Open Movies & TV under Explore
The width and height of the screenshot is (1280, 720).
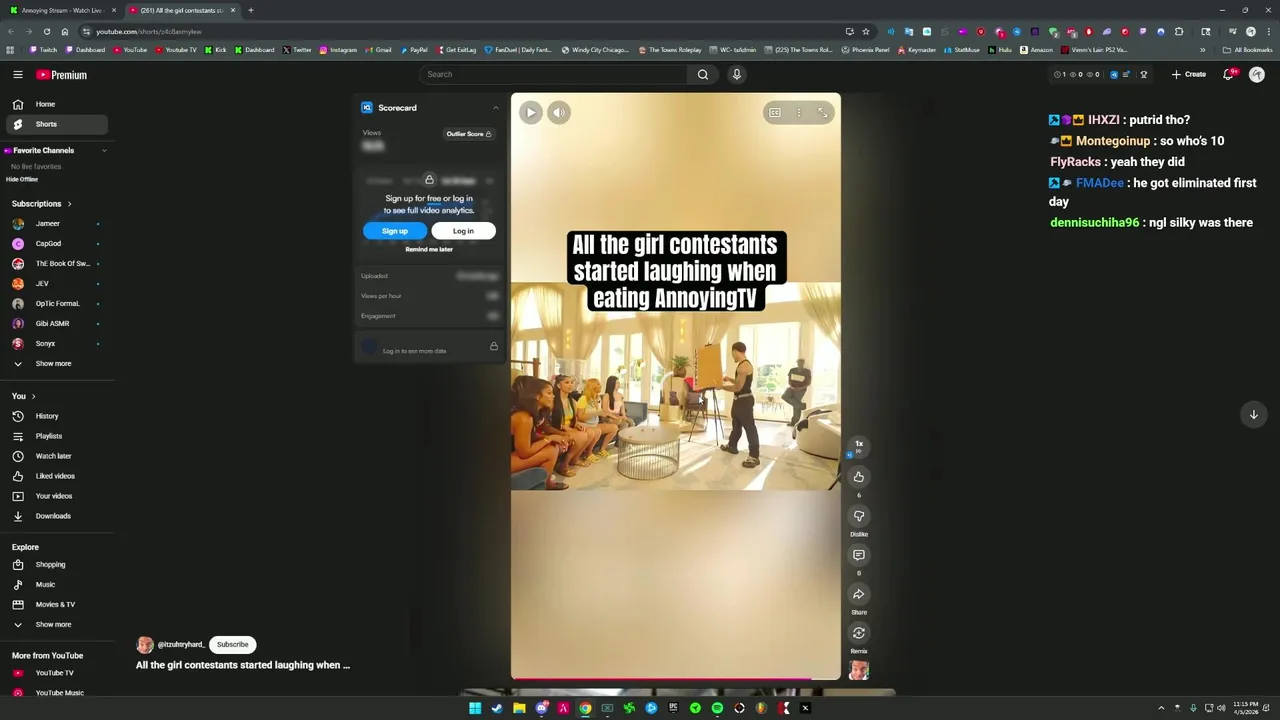(x=57, y=605)
